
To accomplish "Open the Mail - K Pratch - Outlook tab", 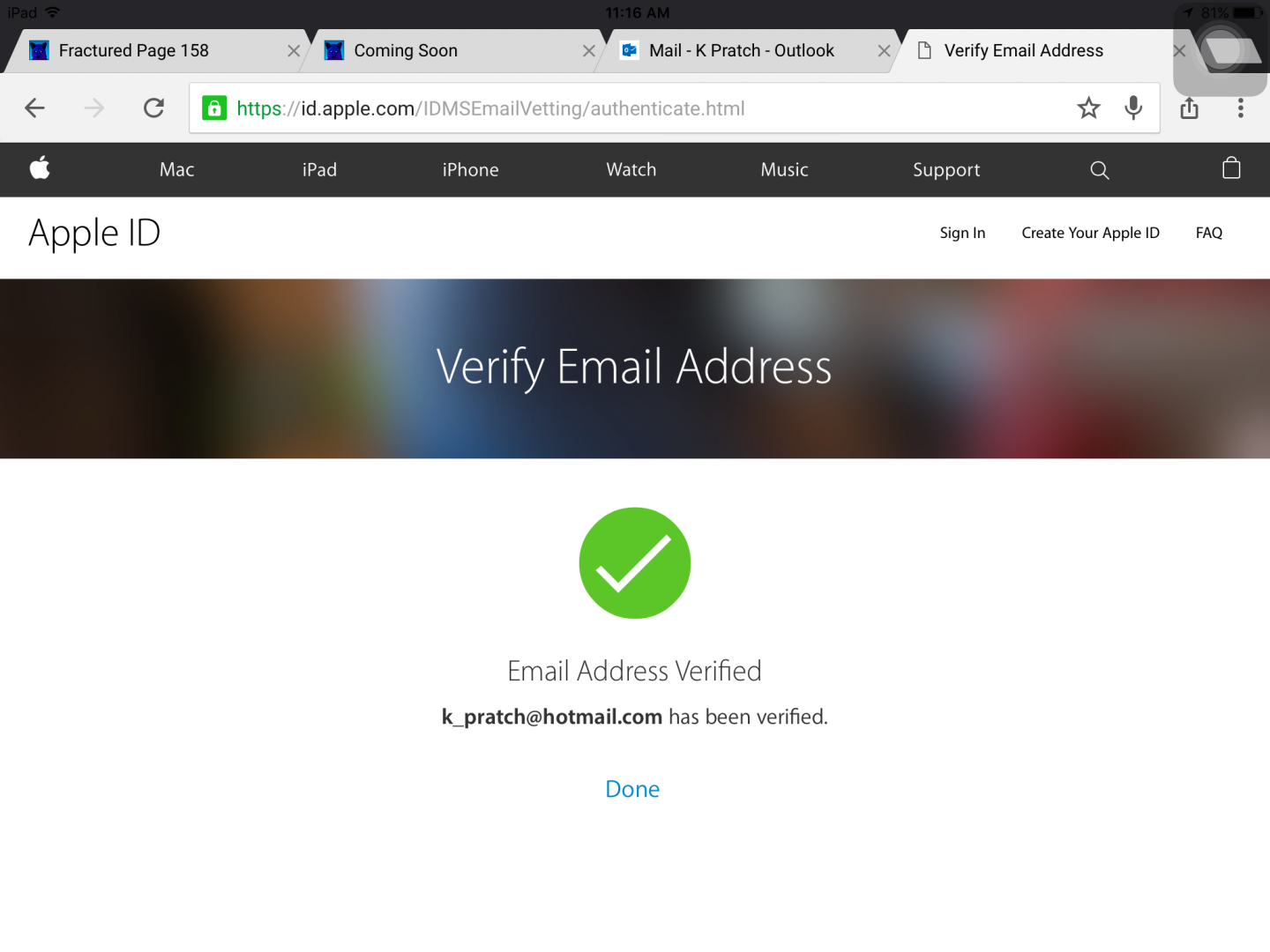I will [x=741, y=51].
